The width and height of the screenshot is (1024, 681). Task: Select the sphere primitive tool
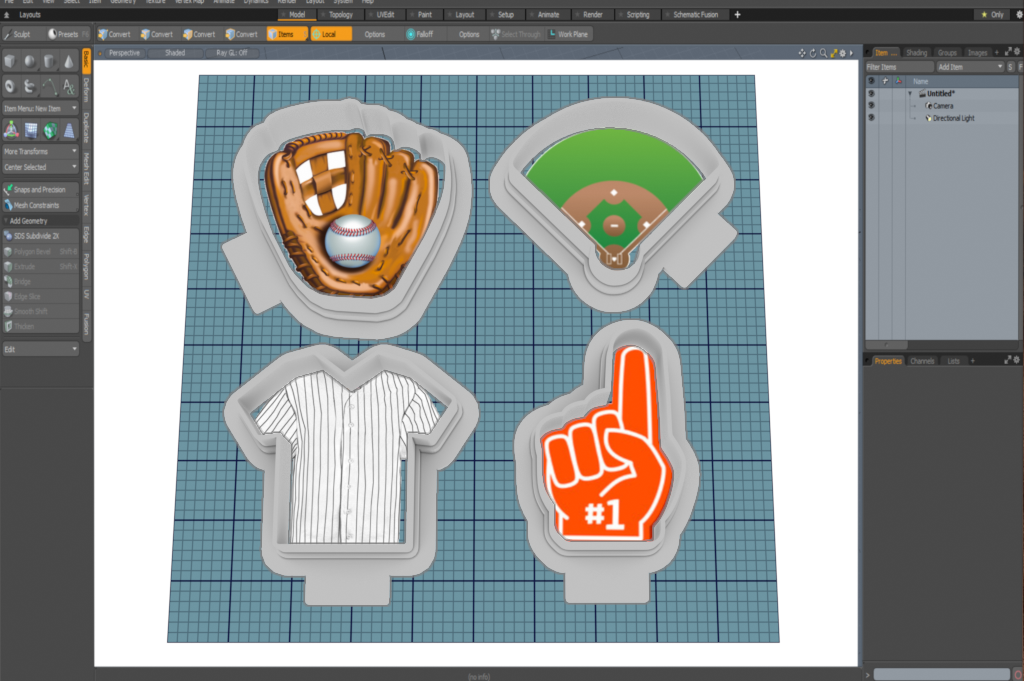tap(29, 62)
